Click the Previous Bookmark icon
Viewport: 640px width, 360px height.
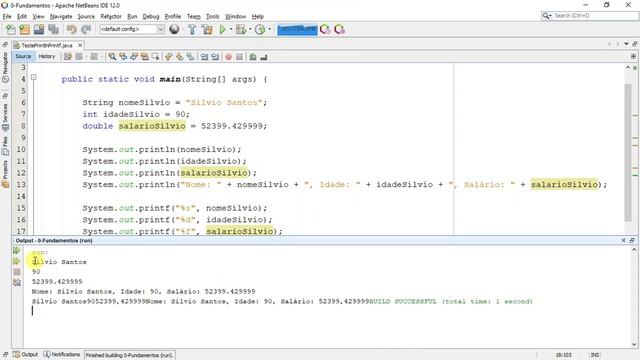point(169,57)
